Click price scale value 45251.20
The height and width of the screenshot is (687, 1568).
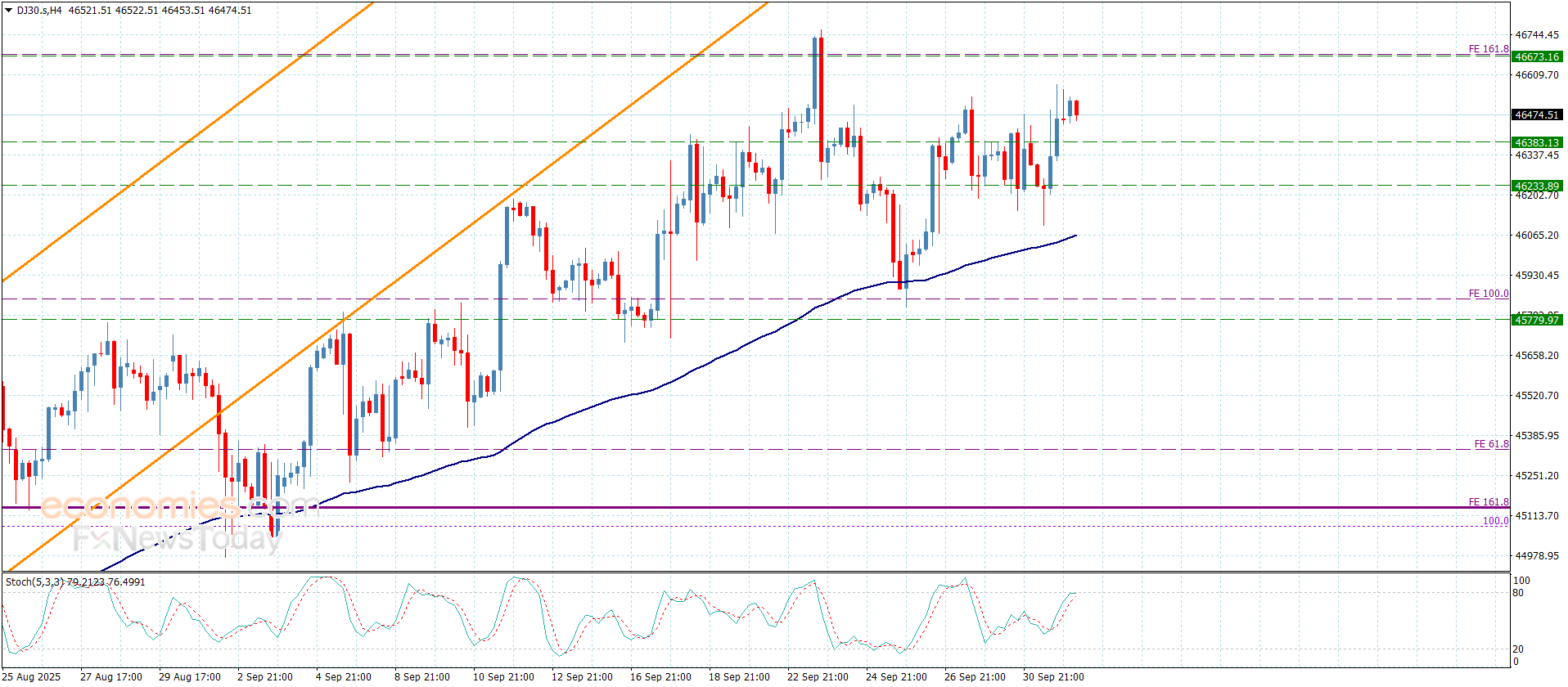(x=1537, y=476)
